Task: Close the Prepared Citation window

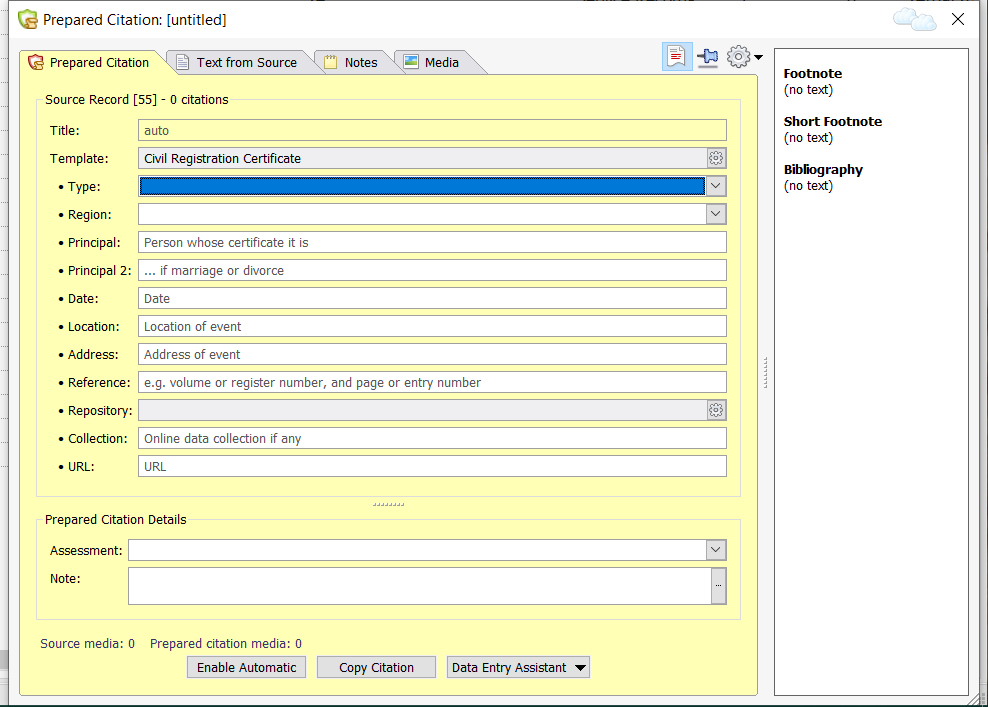Action: (x=958, y=20)
